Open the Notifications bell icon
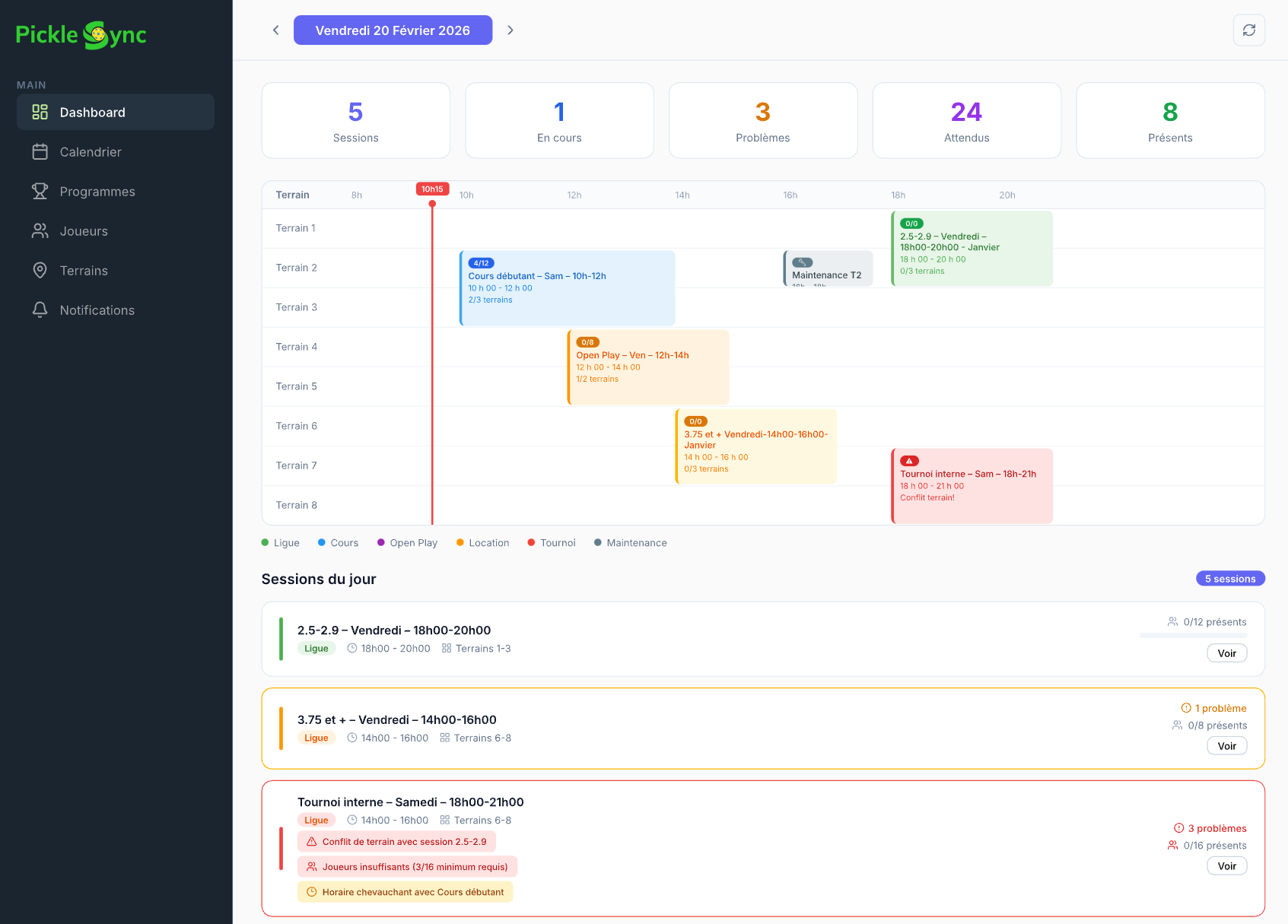This screenshot has width=1288, height=924. pyautogui.click(x=40, y=310)
